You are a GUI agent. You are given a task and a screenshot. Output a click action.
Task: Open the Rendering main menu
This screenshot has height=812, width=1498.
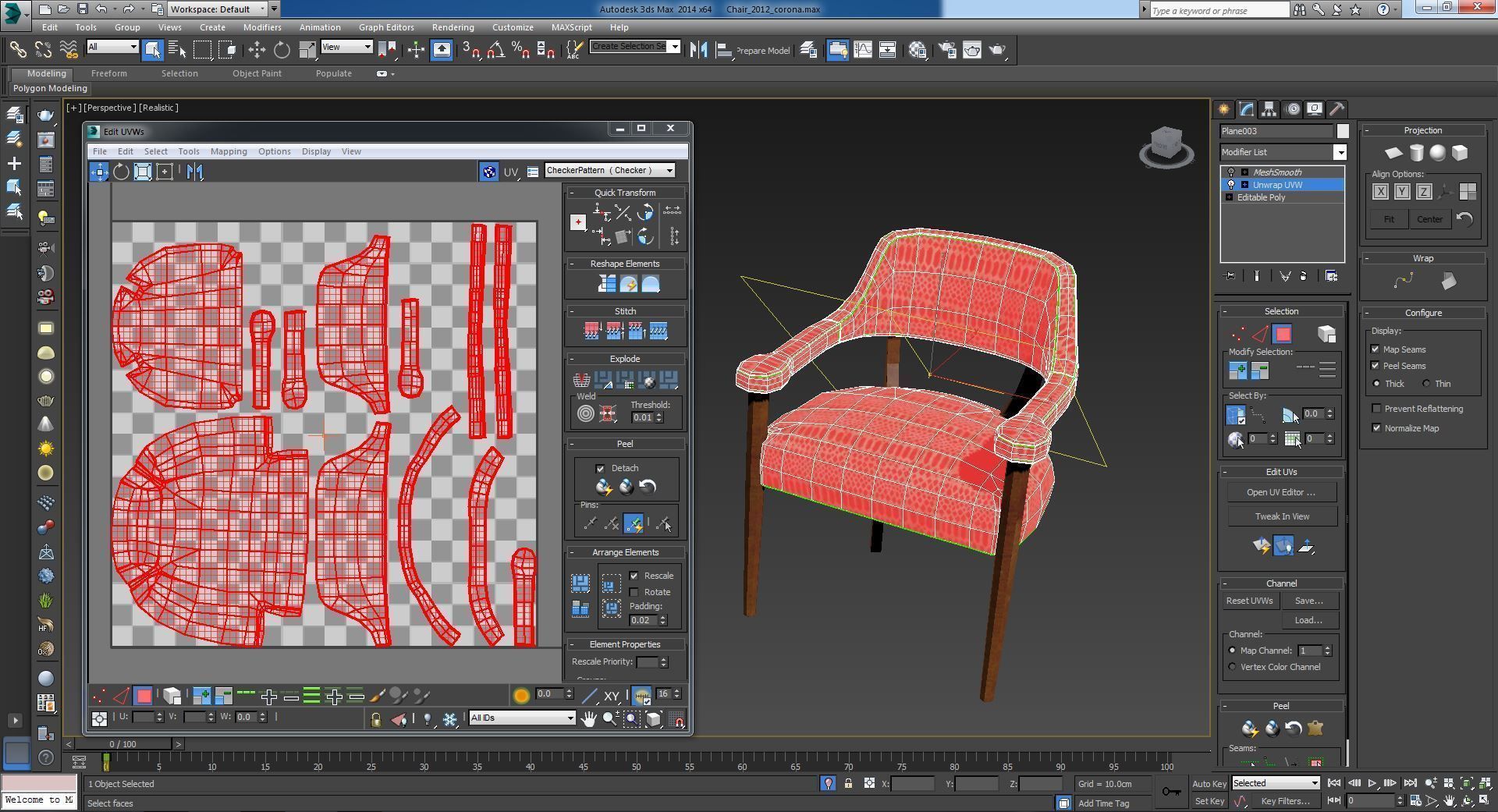coord(453,27)
